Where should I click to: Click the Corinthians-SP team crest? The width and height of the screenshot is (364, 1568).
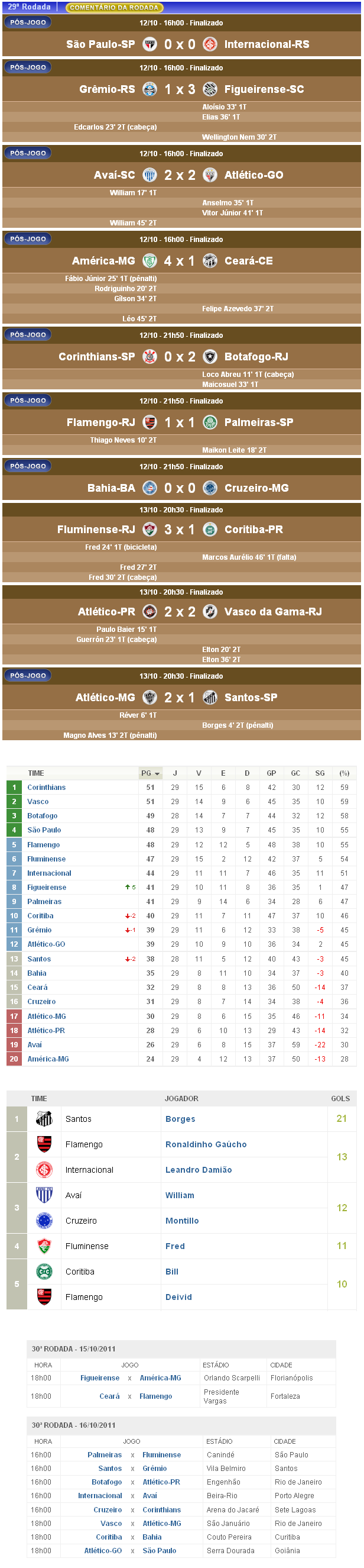[x=149, y=357]
